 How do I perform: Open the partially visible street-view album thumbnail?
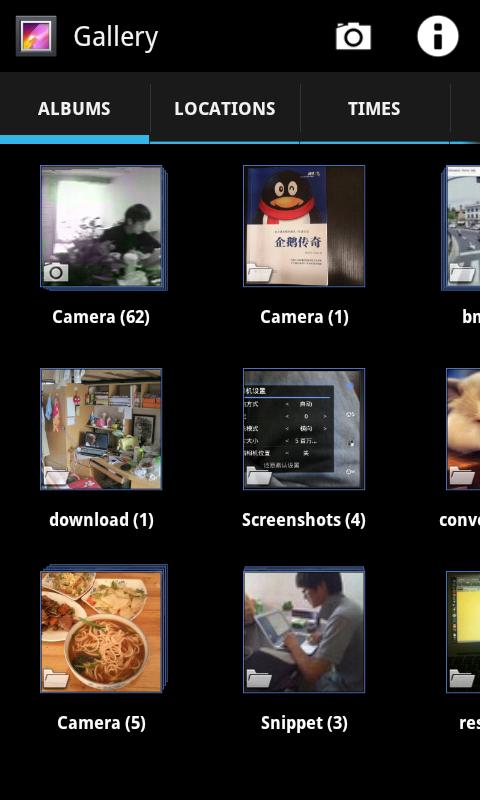461,228
